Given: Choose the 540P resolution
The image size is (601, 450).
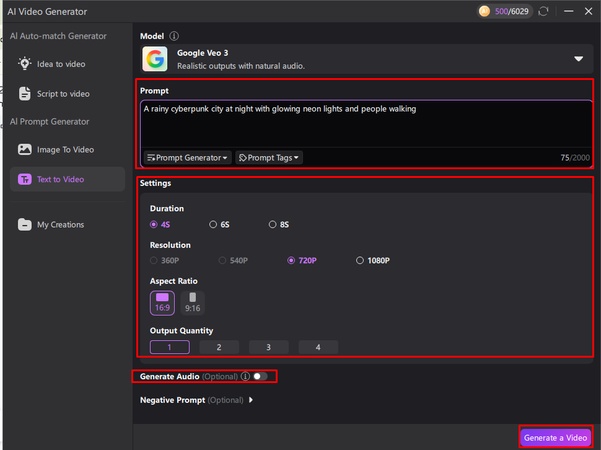Looking at the screenshot, I should point(233,261).
